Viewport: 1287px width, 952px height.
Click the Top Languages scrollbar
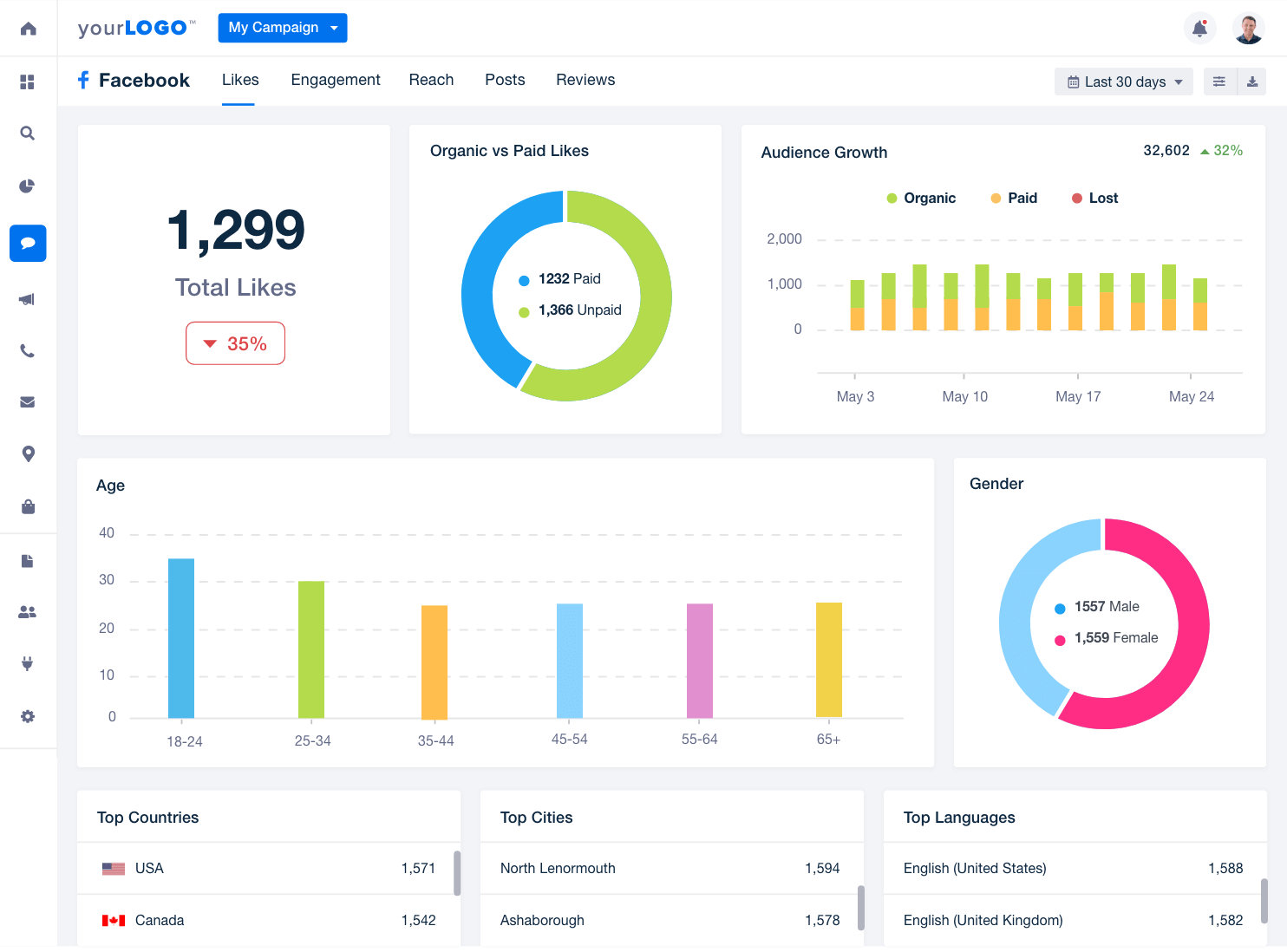click(x=1264, y=901)
